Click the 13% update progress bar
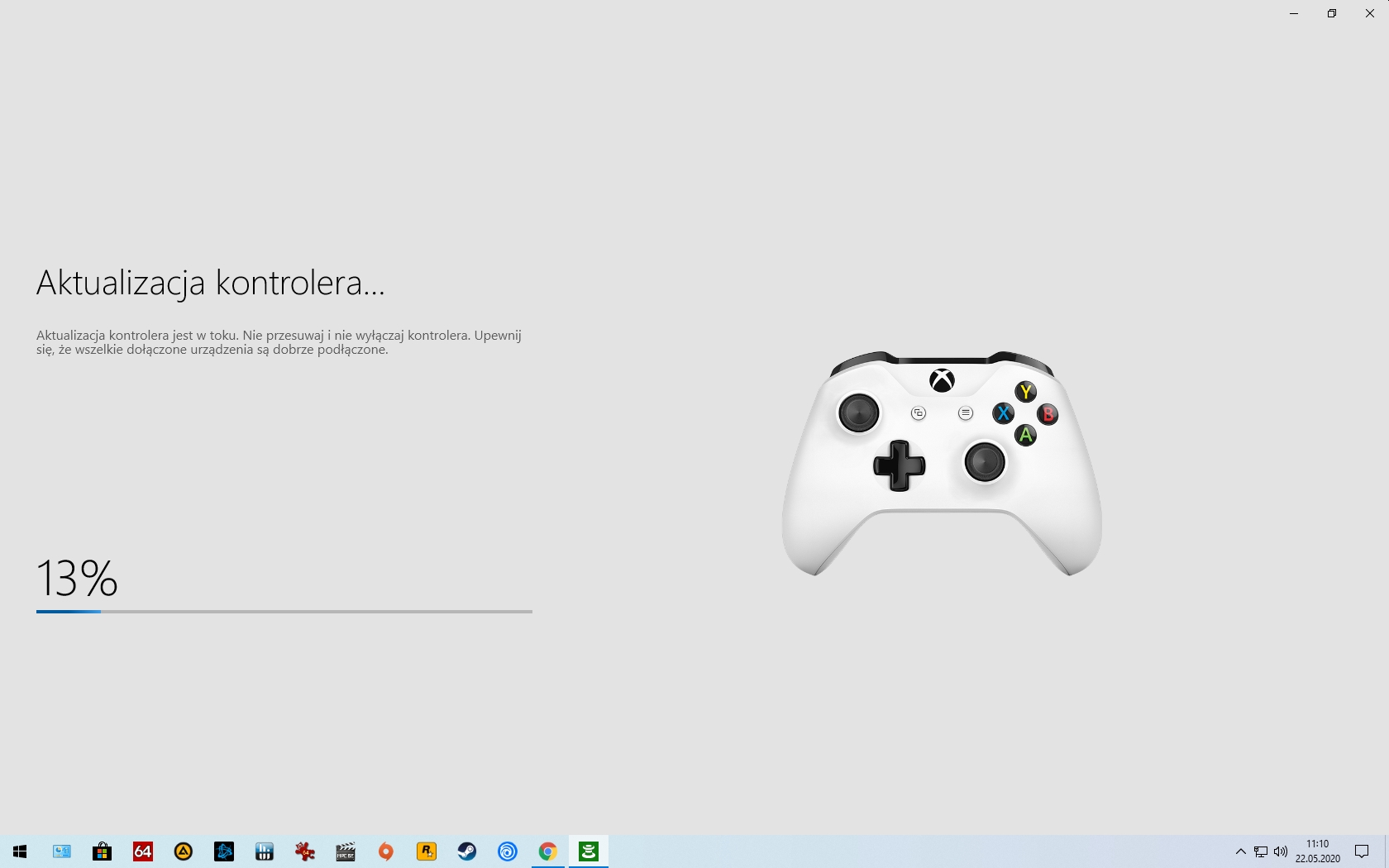Screen dimensions: 1389x868 (x=284, y=612)
